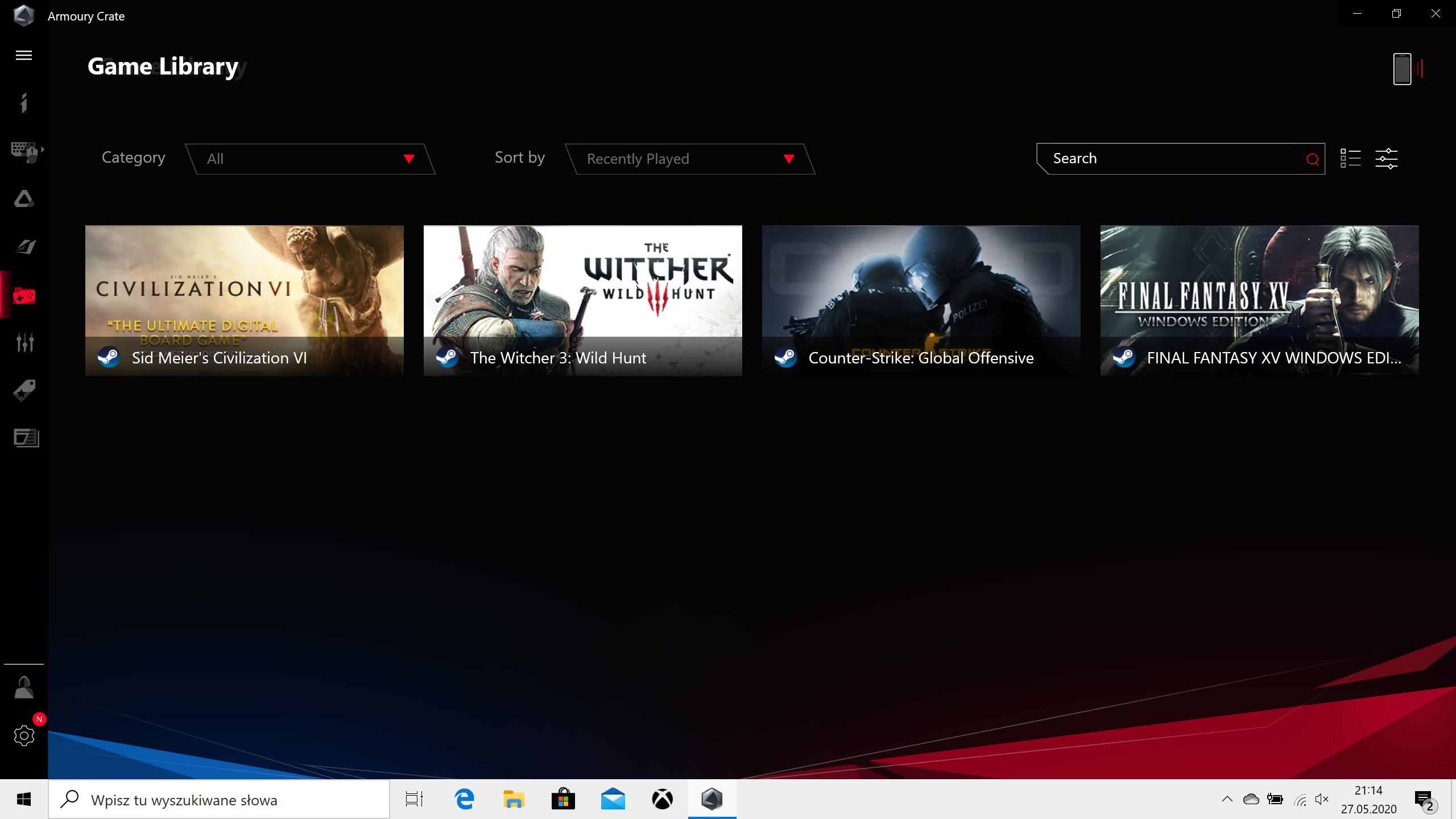The height and width of the screenshot is (819, 1456).
Task: Open the Devices keyboard-and-mouse sidebar icon
Action: 25,151
